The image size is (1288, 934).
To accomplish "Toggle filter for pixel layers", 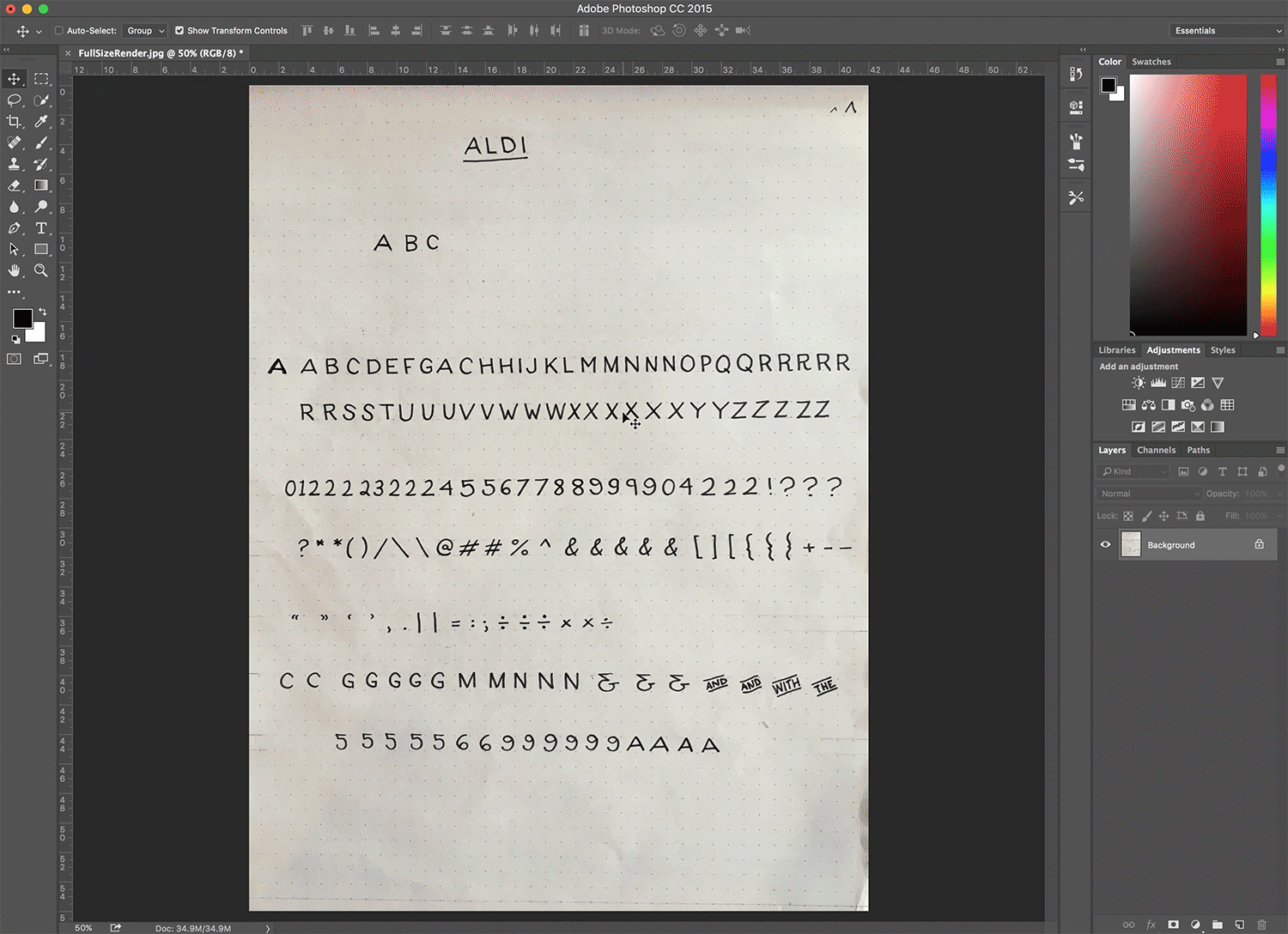I will (1183, 471).
